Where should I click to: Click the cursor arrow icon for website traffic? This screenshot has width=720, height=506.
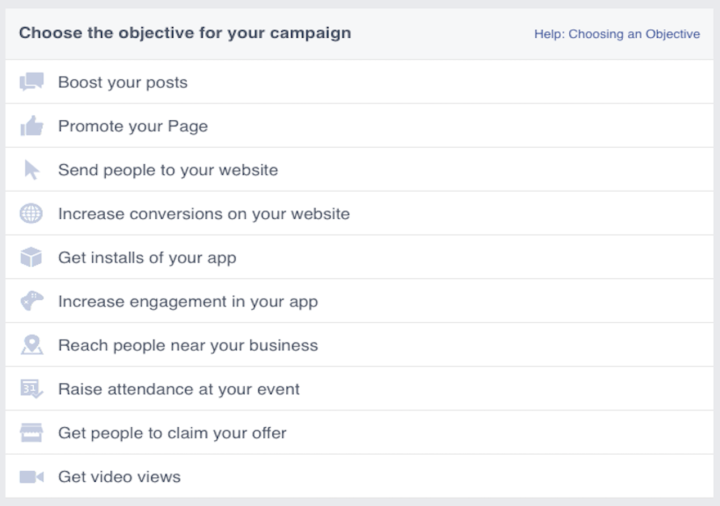tap(31, 170)
